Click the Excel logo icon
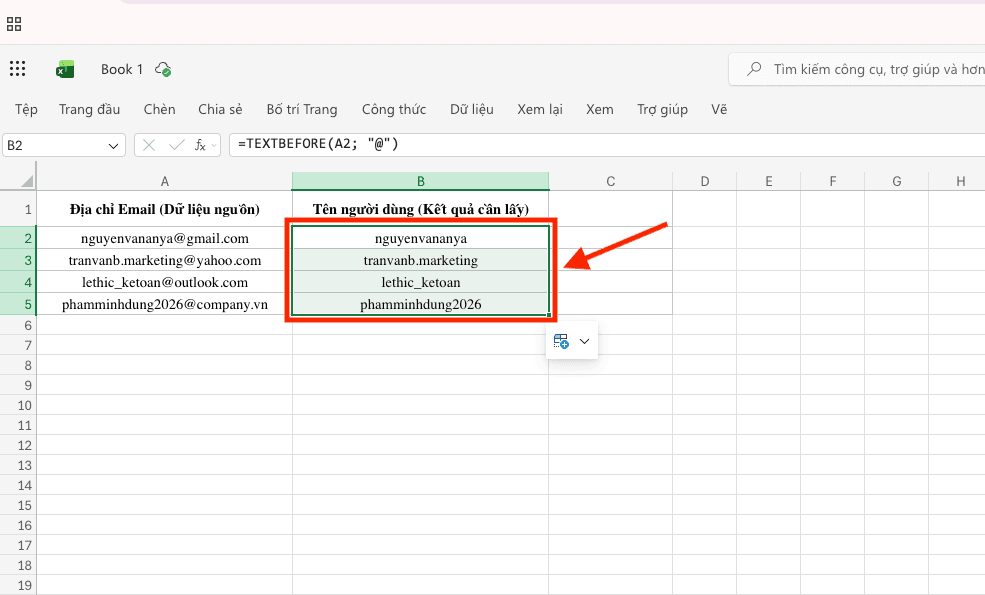 (x=65, y=69)
